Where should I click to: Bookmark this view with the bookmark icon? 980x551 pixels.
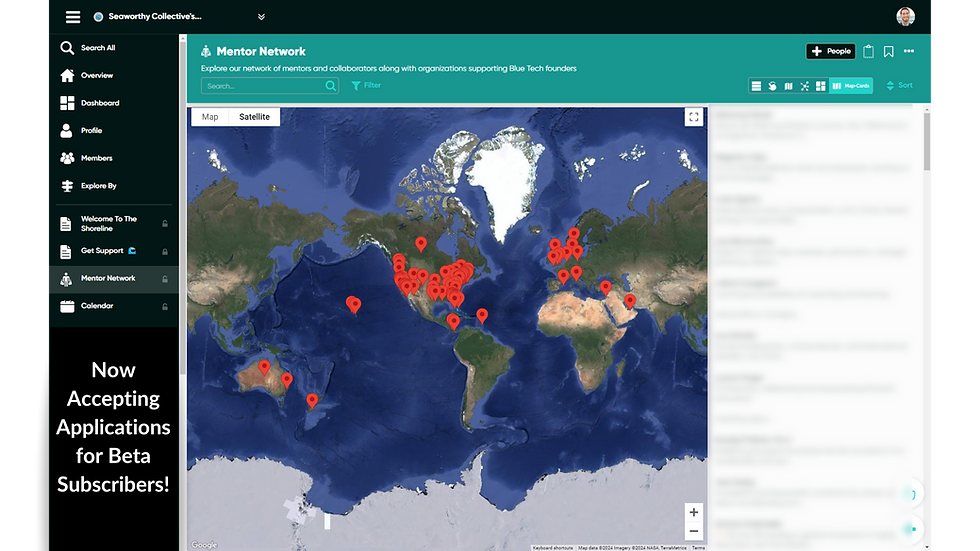[x=888, y=52]
